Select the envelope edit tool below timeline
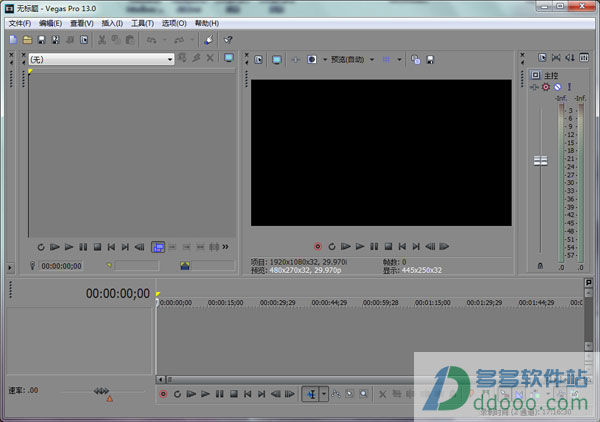The height and width of the screenshot is (422, 600). click(336, 394)
